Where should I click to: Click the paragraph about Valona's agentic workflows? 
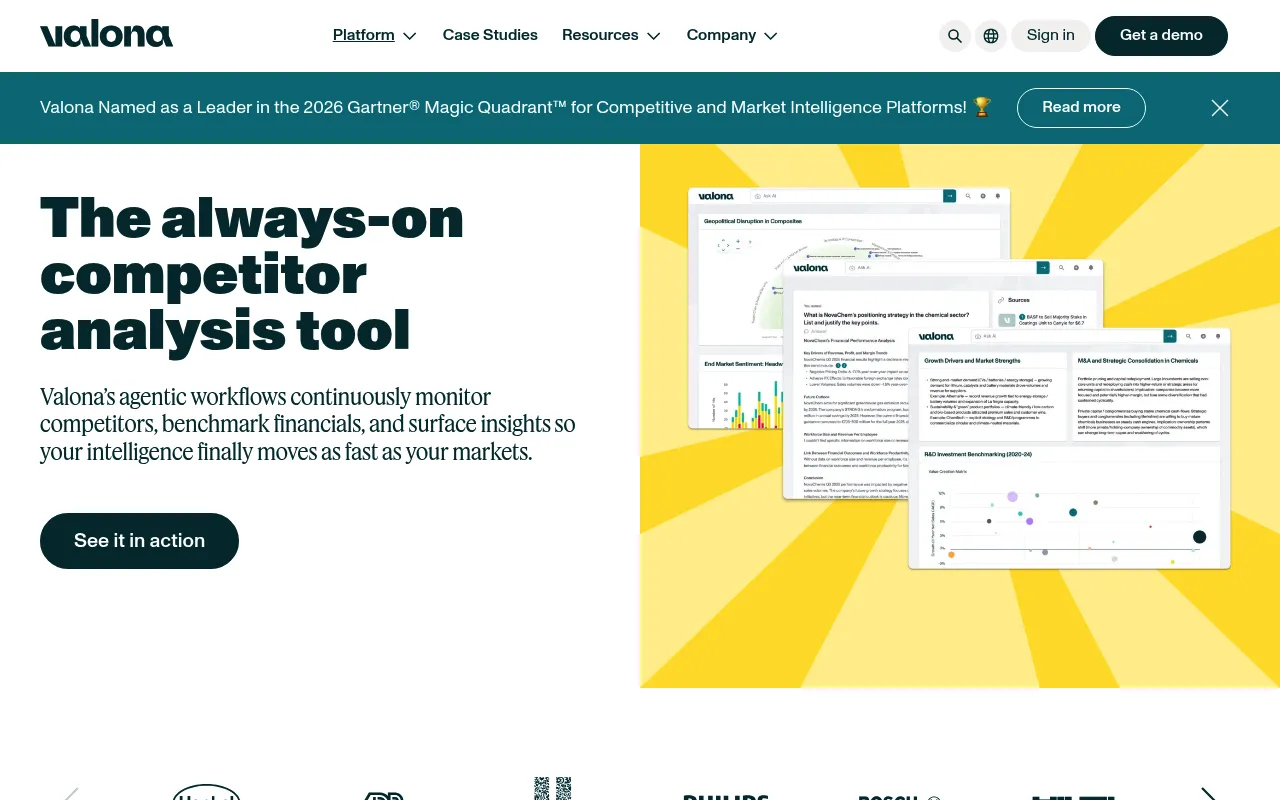(308, 424)
